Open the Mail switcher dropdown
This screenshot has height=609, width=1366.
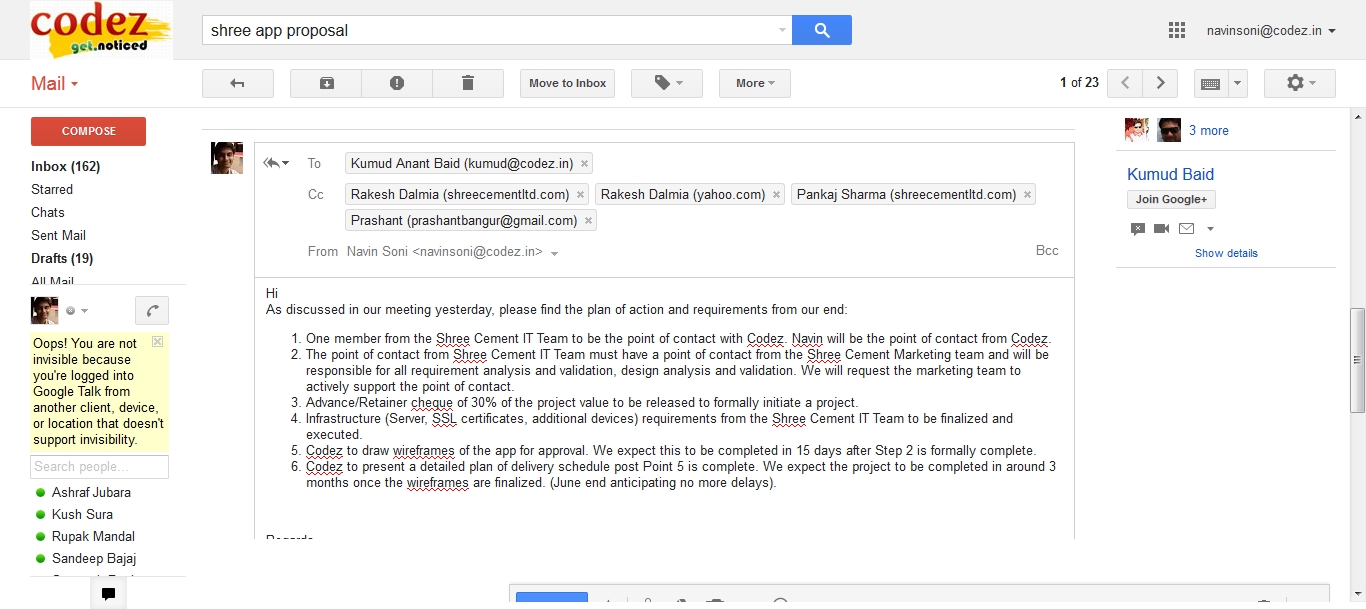(55, 84)
